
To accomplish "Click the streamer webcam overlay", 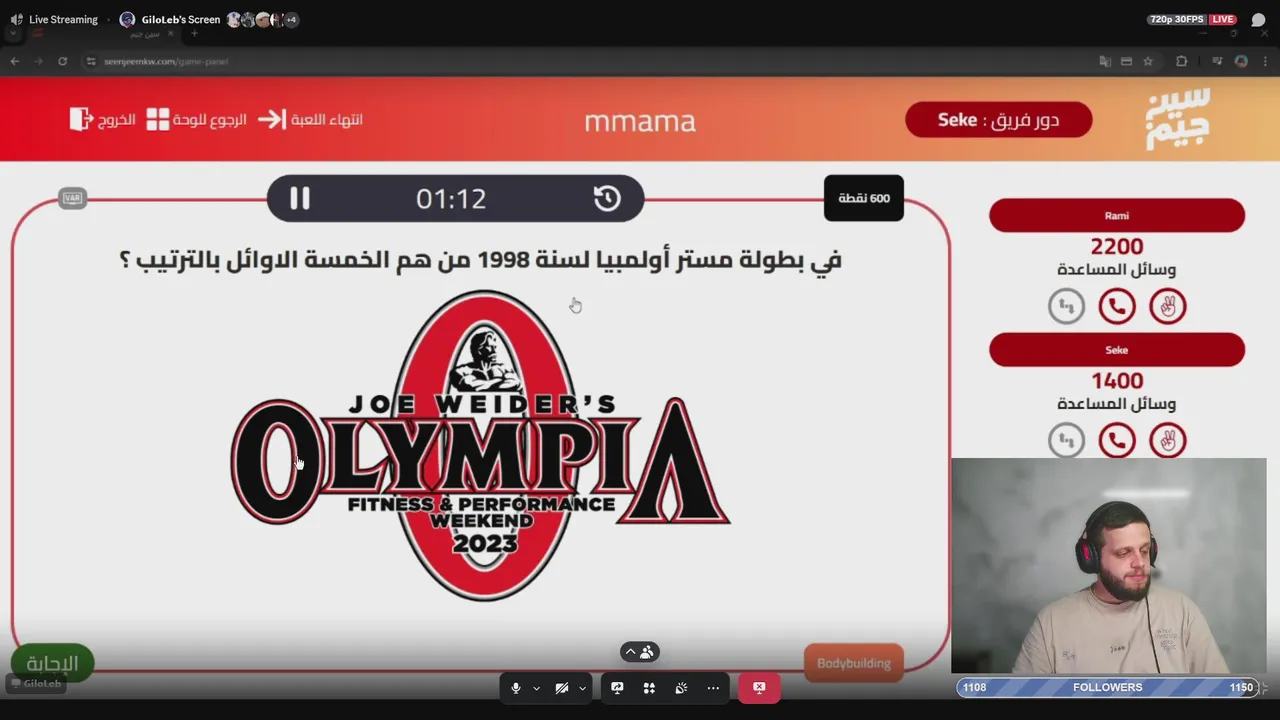I will tap(1108, 566).
